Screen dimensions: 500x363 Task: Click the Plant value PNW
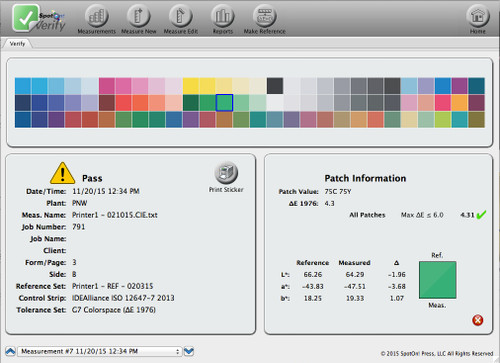click(79, 203)
